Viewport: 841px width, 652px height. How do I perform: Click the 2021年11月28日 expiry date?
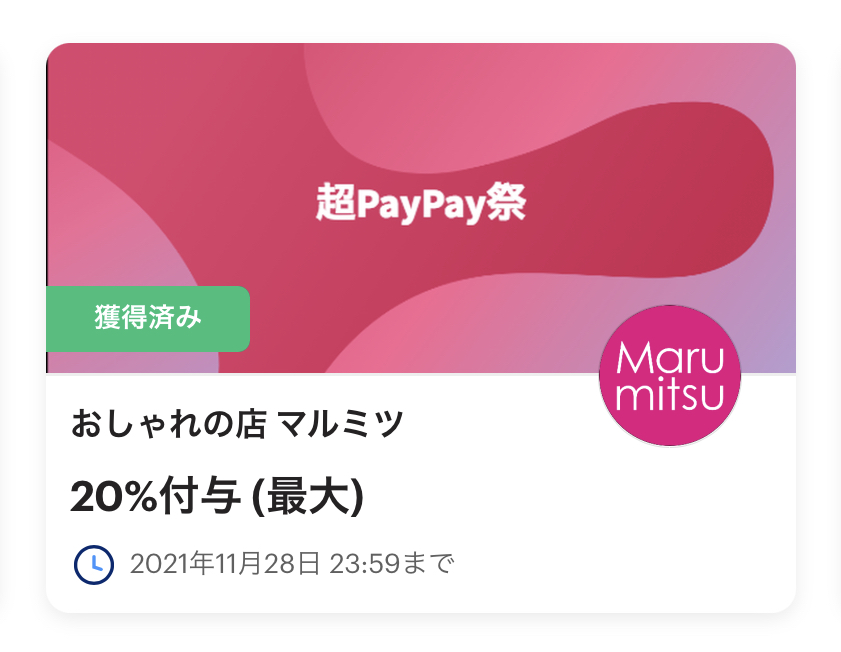(x=225, y=564)
